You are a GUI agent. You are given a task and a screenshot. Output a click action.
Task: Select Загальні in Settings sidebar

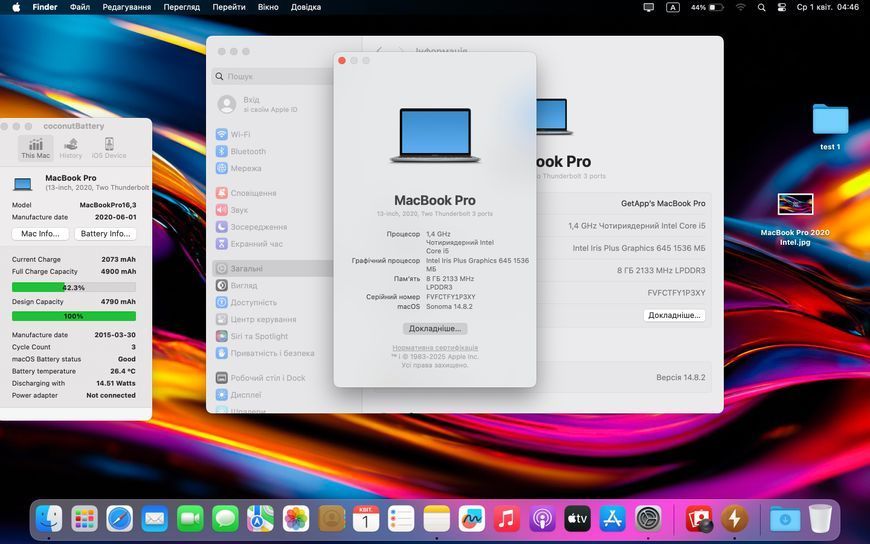(273, 268)
